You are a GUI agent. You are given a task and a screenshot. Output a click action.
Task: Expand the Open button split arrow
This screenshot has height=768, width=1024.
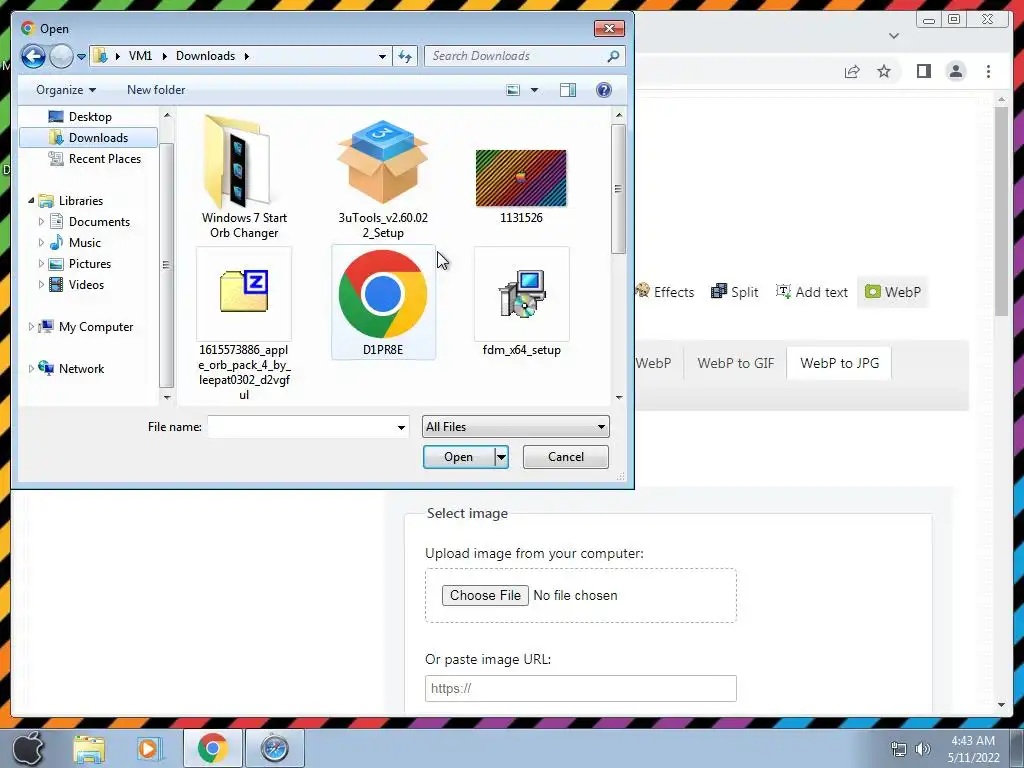point(502,457)
